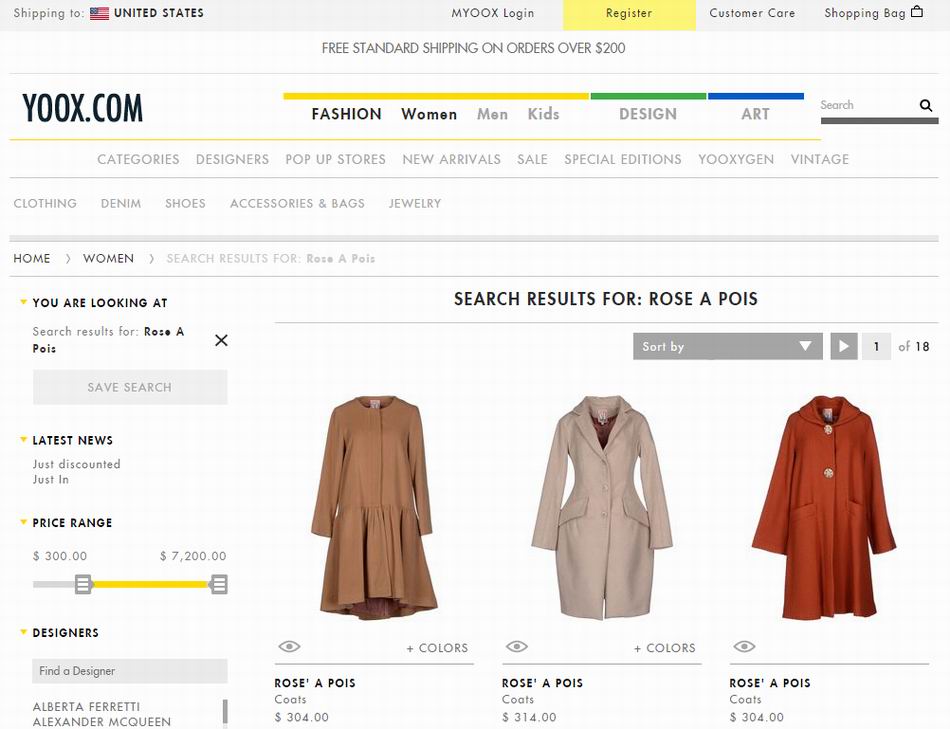Open Pop Up Stores menu
This screenshot has width=950, height=729.
(336, 159)
